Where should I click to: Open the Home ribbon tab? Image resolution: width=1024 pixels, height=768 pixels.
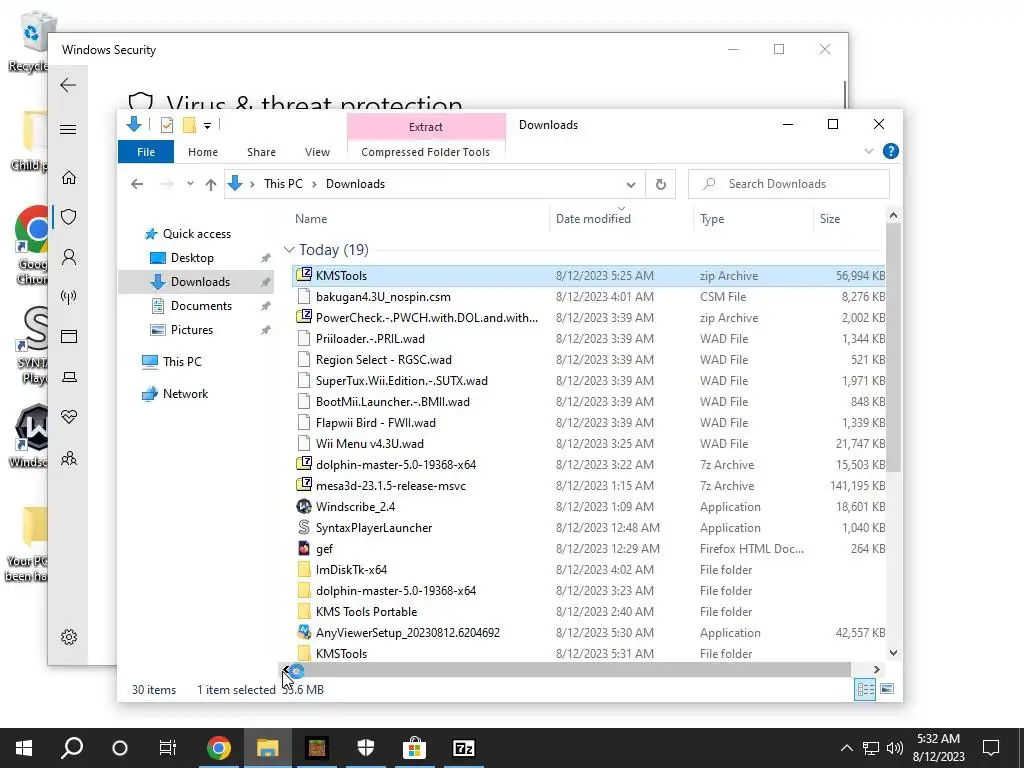point(203,152)
